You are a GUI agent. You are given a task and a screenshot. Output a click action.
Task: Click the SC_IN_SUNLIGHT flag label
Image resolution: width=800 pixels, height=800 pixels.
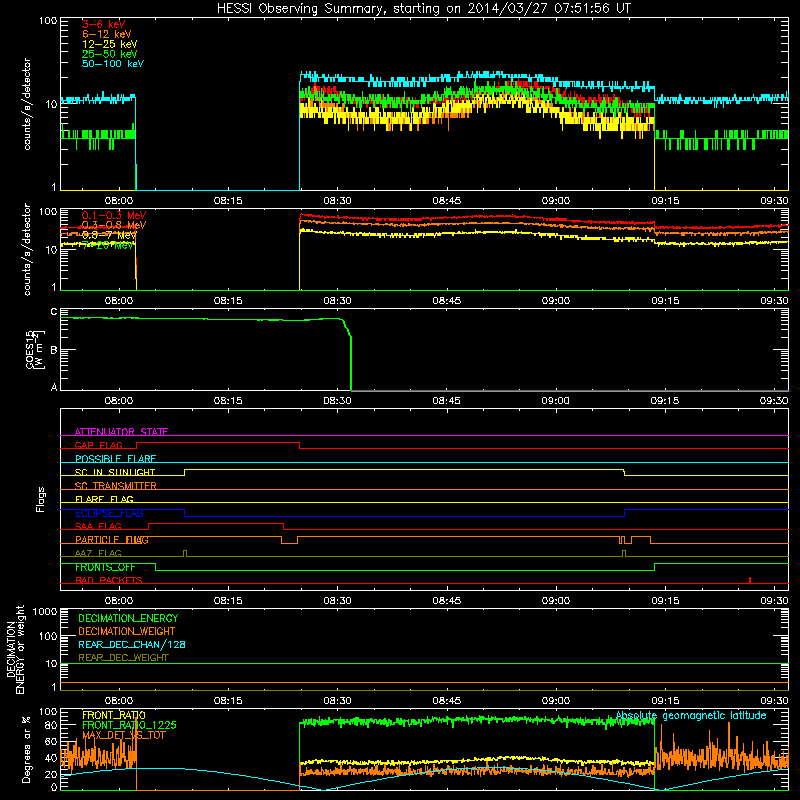(x=115, y=472)
